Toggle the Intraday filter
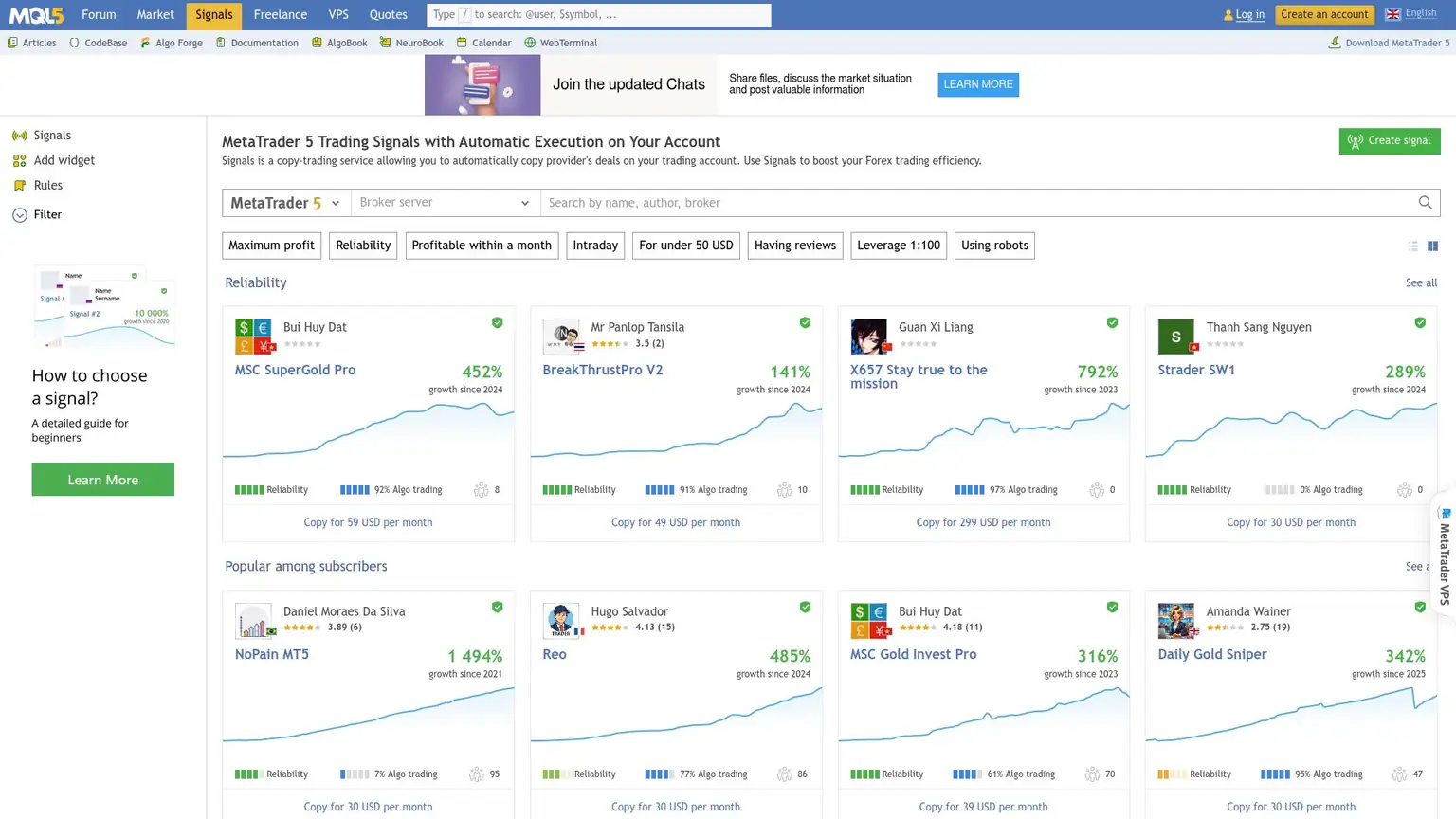Viewport: 1456px width, 819px height. pyautogui.click(x=595, y=246)
